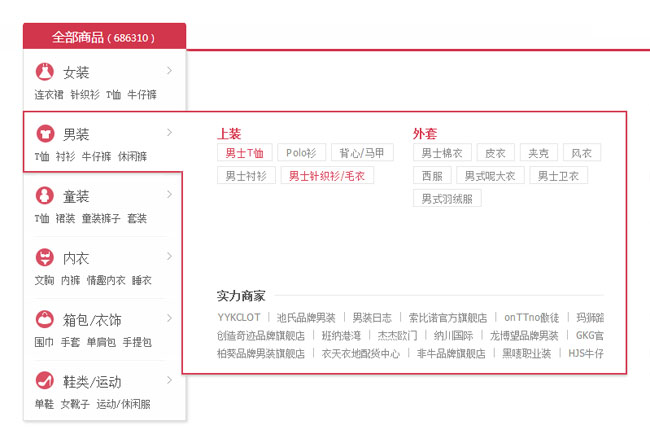Click 连衣裙 under 女装
The image size is (650, 443).
(49, 95)
